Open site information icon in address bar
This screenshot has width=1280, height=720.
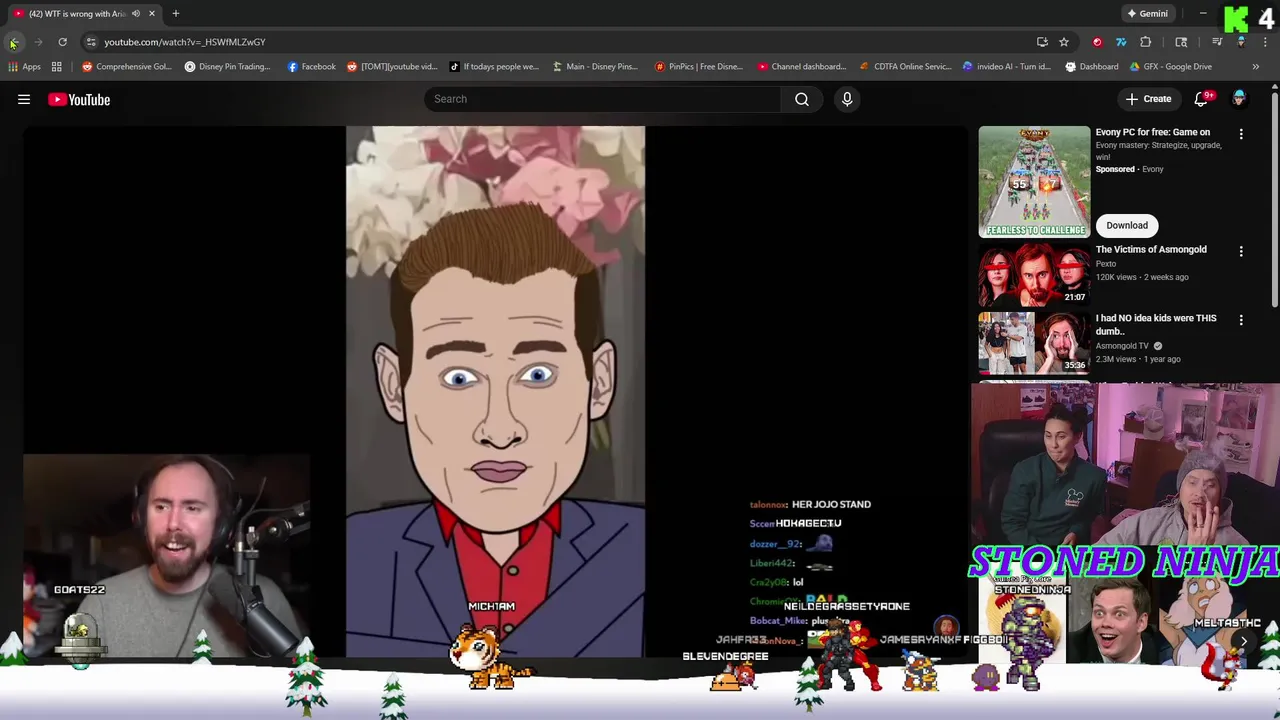click(x=91, y=42)
